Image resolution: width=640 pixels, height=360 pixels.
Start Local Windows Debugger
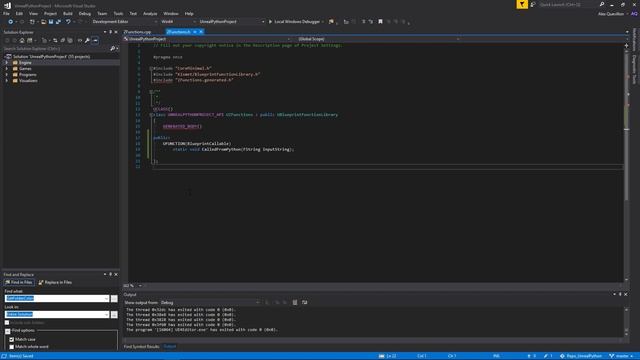tap(295, 22)
